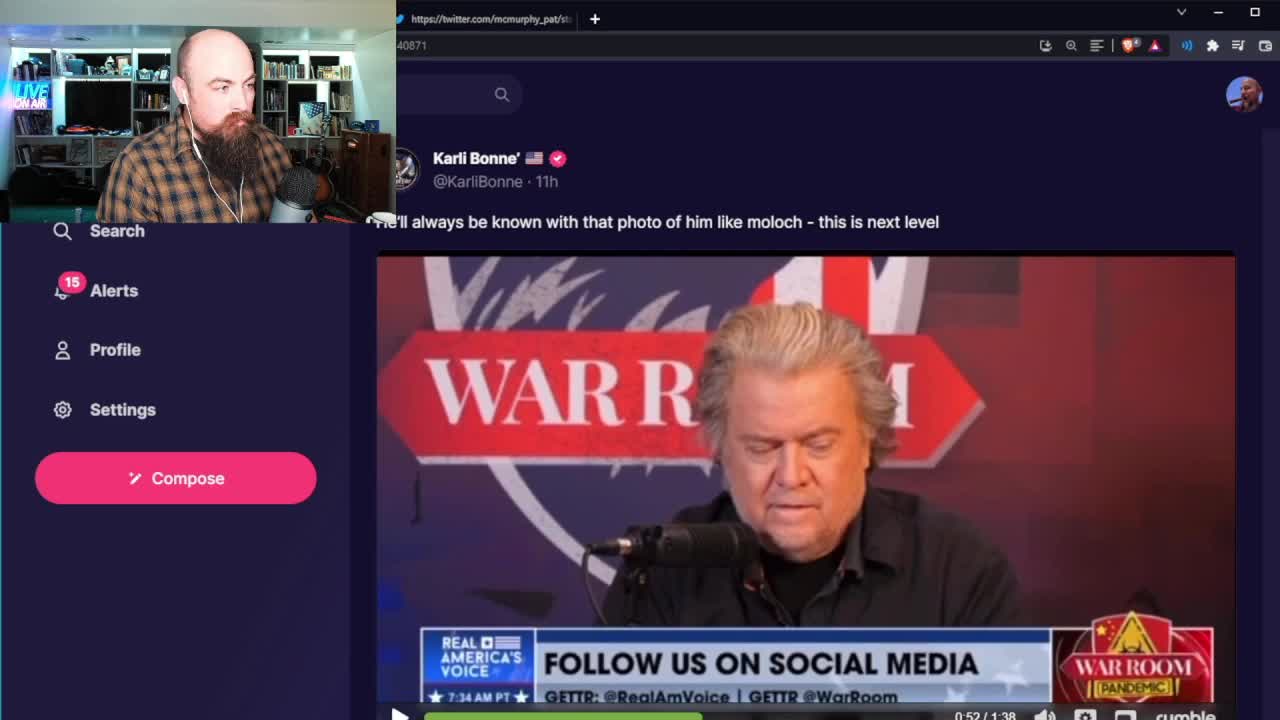The height and width of the screenshot is (720, 1280).
Task: Click the video time display 0:52 / 1:38
Action: click(x=985, y=716)
